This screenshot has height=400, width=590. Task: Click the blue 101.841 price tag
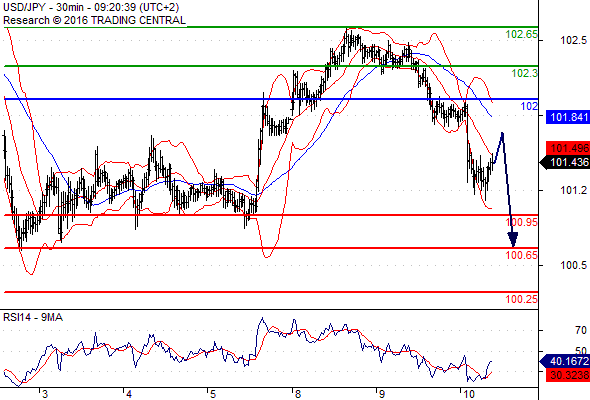coord(567,117)
